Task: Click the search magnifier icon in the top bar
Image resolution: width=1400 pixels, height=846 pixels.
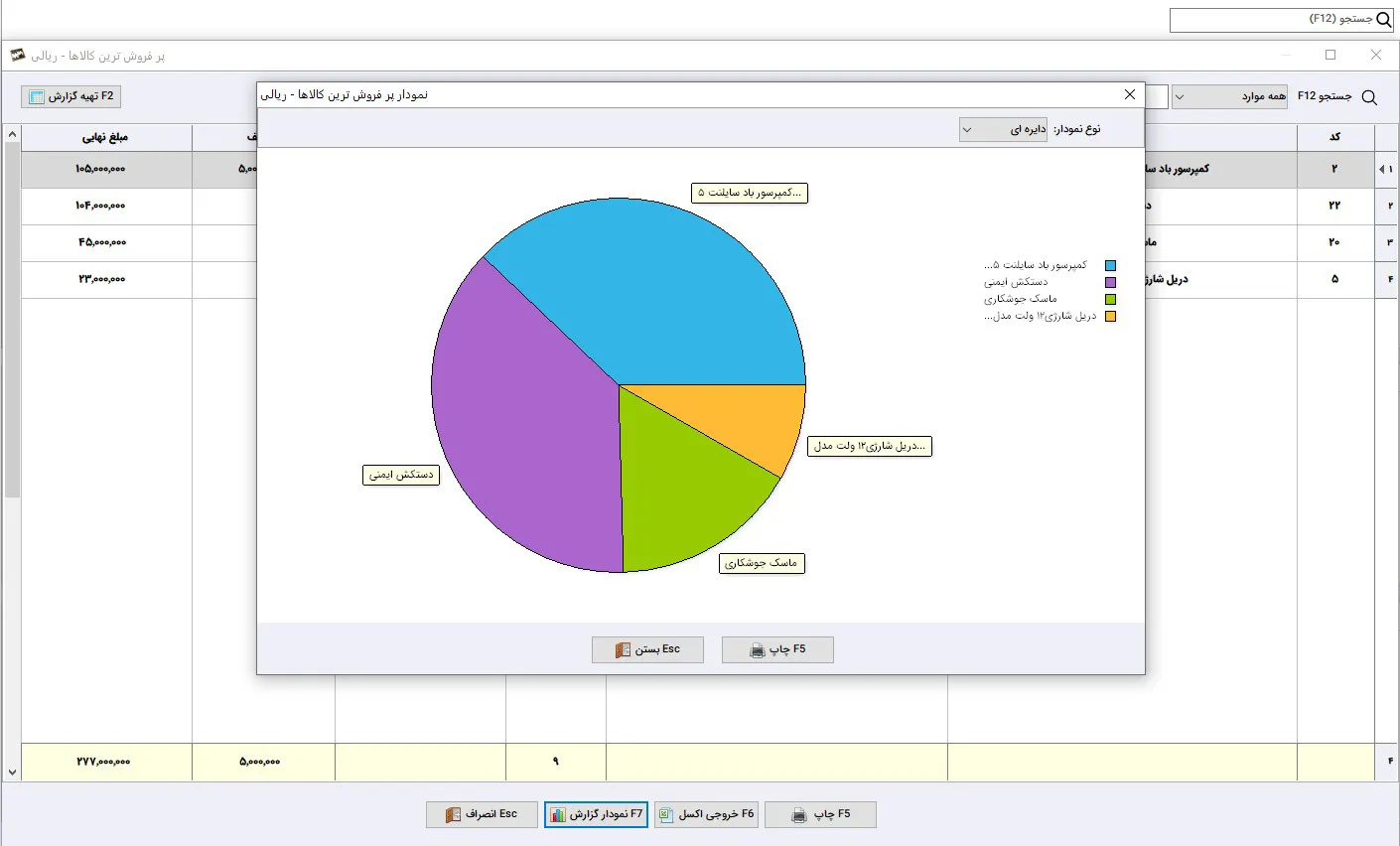Action: (1384, 20)
